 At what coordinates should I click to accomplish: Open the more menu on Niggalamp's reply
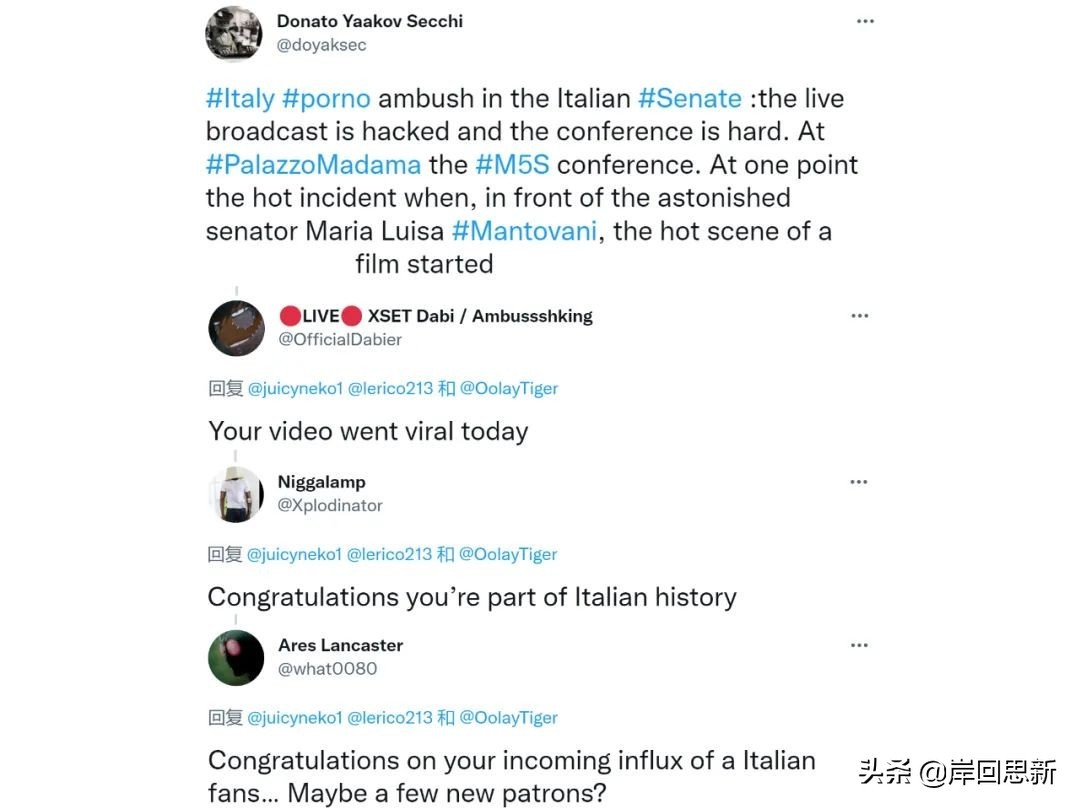tap(859, 482)
